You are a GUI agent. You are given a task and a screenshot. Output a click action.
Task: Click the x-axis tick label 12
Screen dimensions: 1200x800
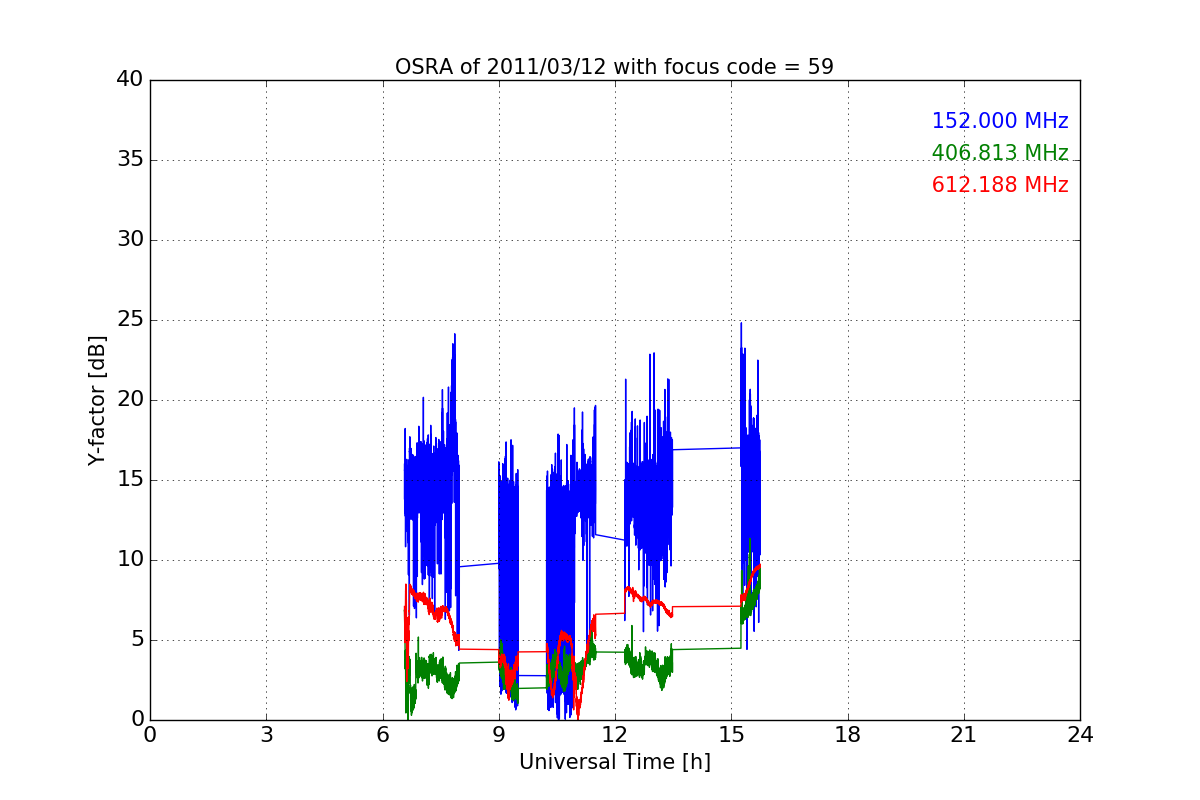pos(615,735)
